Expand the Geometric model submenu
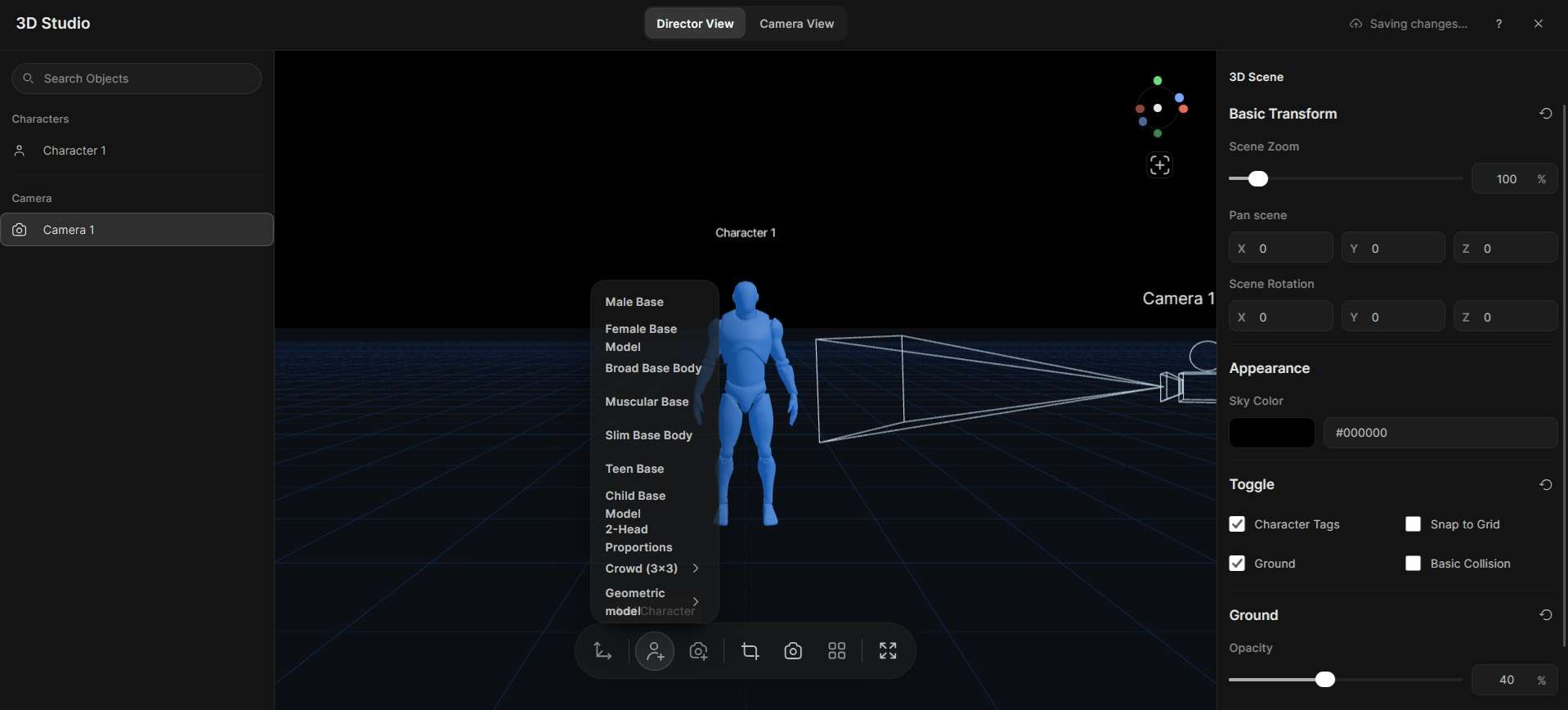This screenshot has height=710, width=1568. pyautogui.click(x=653, y=602)
